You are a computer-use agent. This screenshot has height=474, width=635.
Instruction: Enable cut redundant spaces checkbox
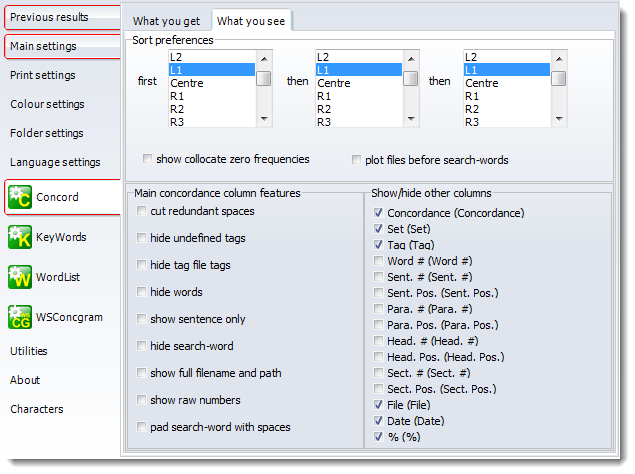coord(142,211)
